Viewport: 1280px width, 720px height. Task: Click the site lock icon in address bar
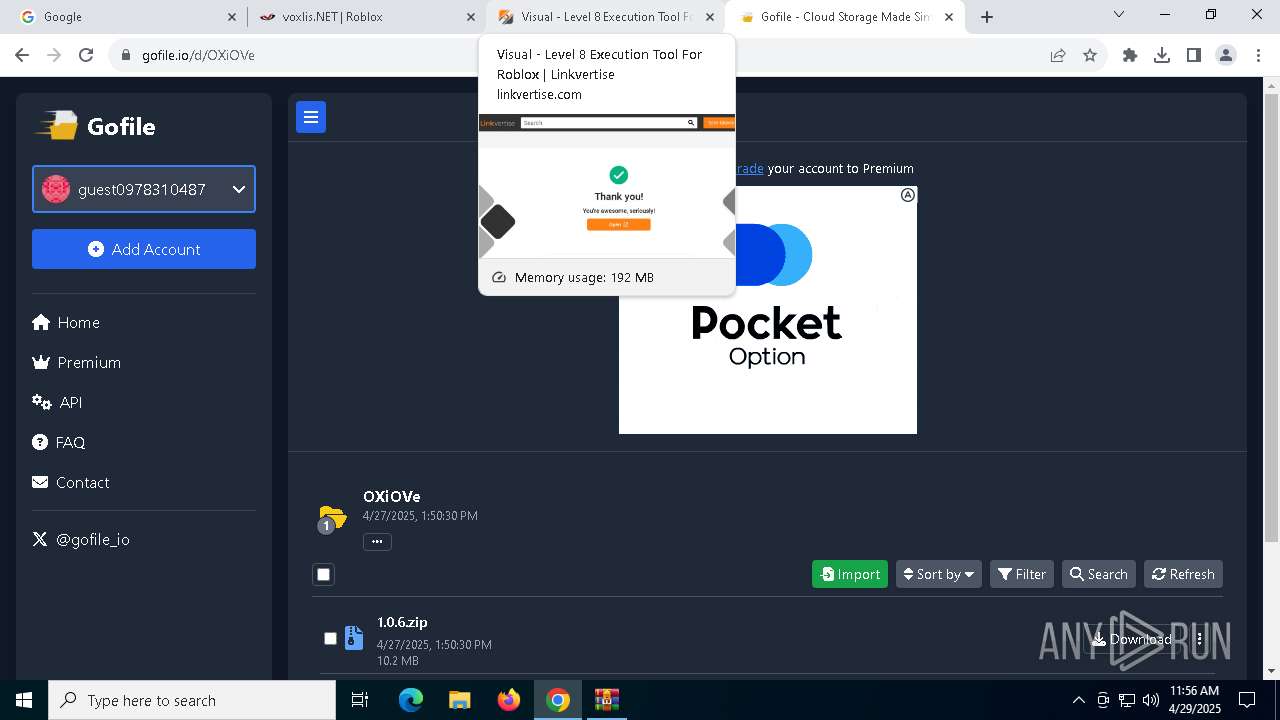(126, 55)
